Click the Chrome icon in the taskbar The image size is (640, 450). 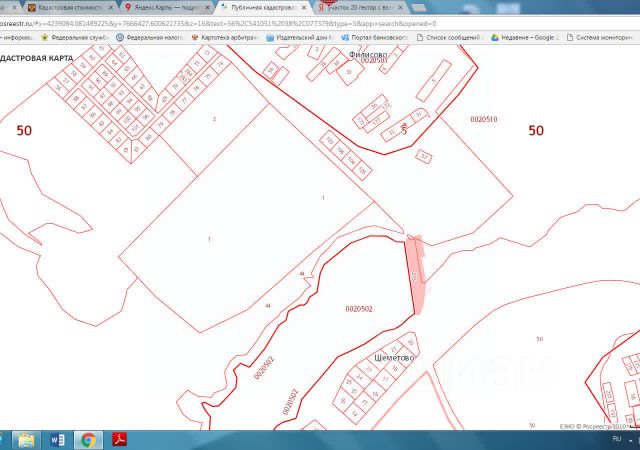pos(88,440)
